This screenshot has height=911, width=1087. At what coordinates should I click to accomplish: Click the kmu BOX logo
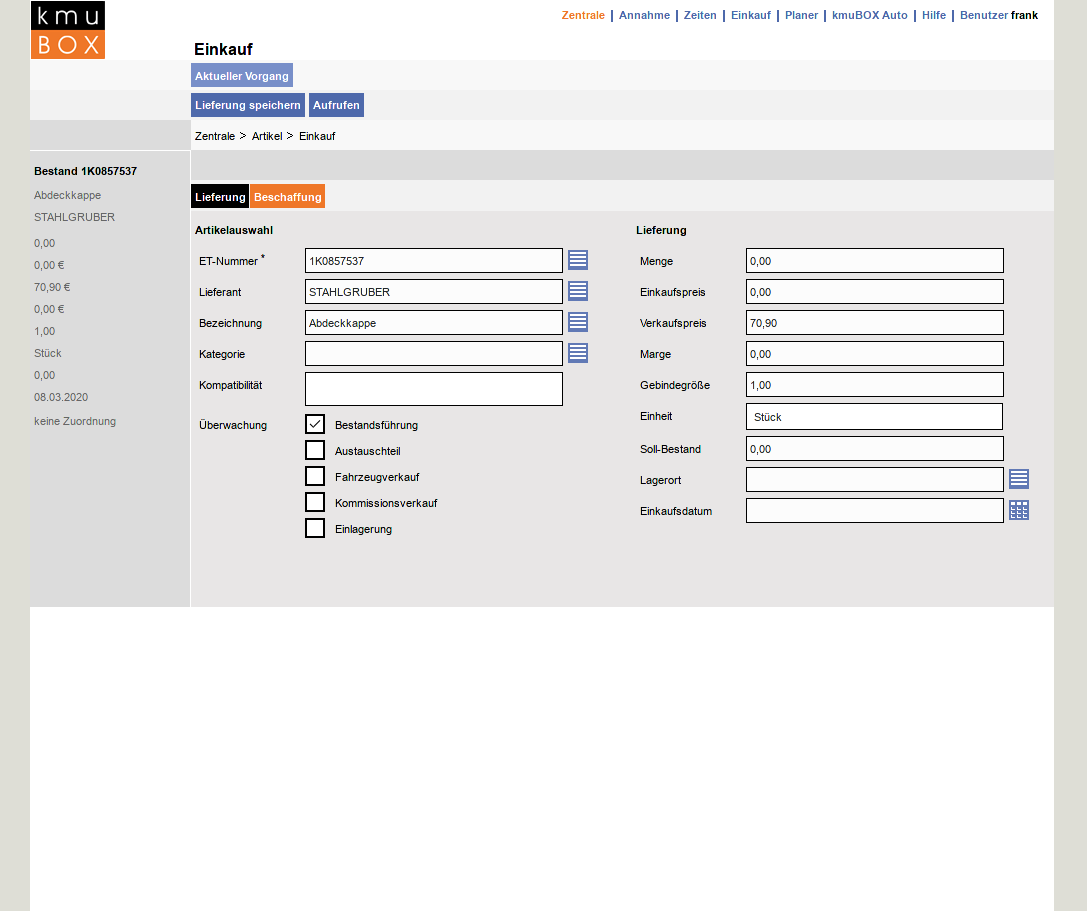[x=68, y=30]
